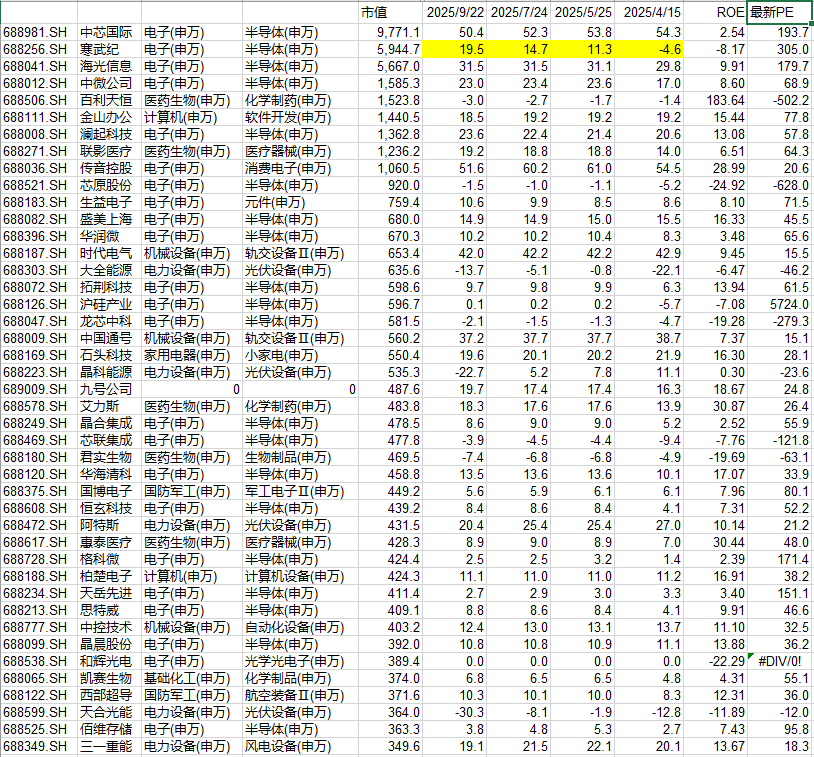Select 风电设备(申万) industry cell
This screenshot has height=757, width=814.
[x=300, y=747]
